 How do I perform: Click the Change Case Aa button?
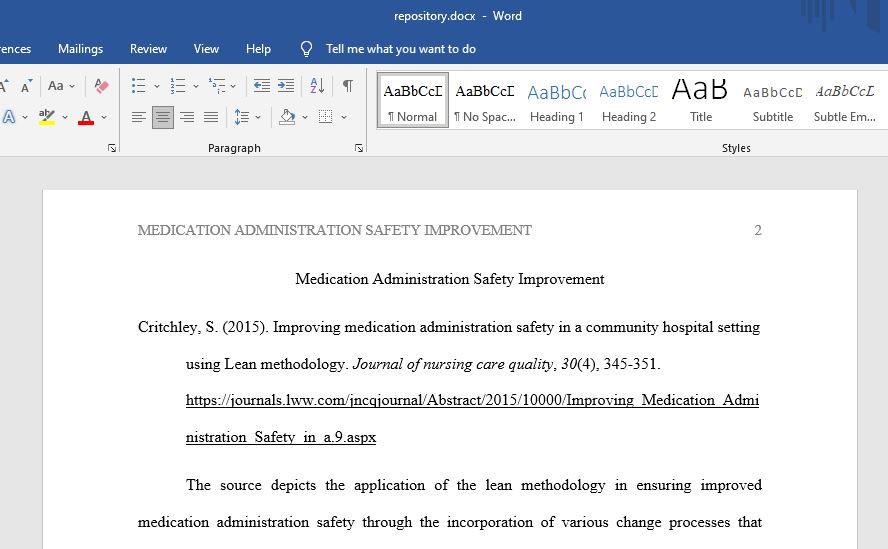point(56,86)
